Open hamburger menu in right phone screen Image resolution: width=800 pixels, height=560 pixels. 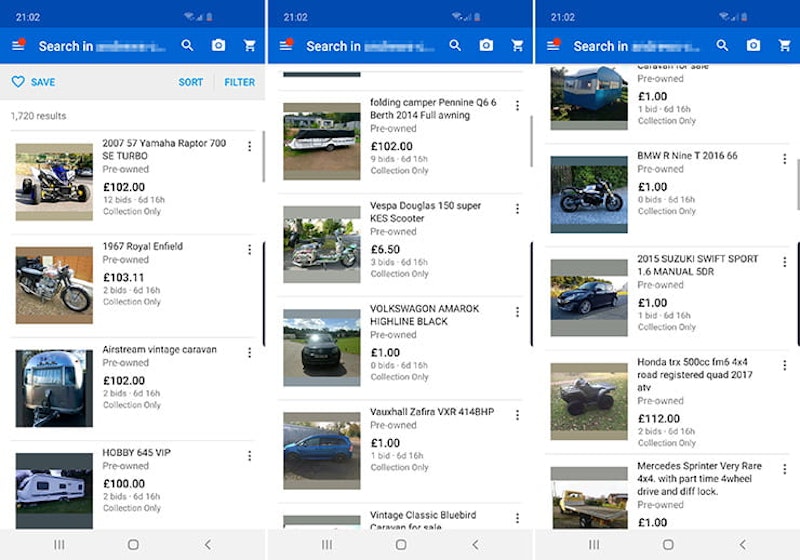tap(554, 45)
